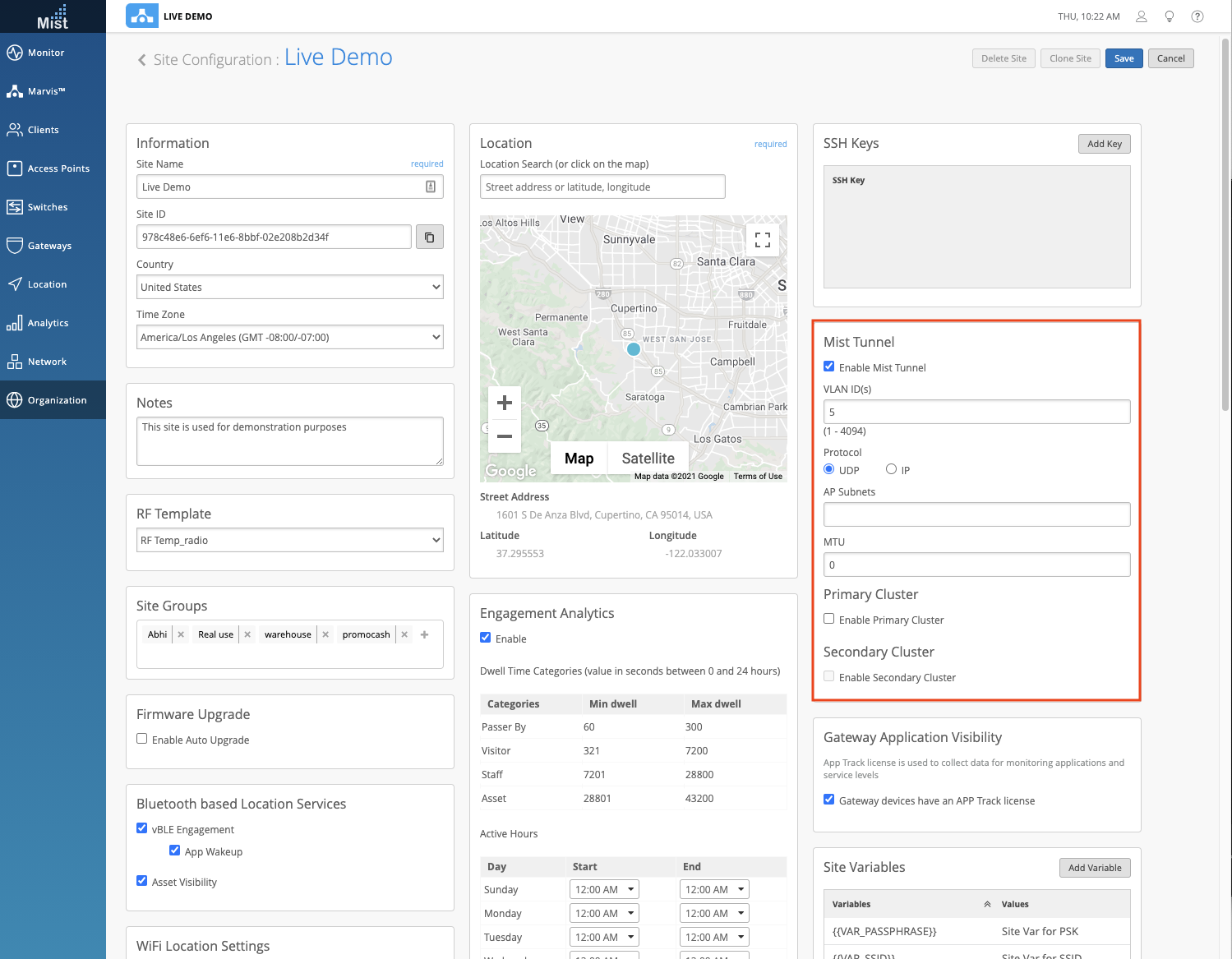
Task: Click the Save button
Action: tap(1124, 58)
